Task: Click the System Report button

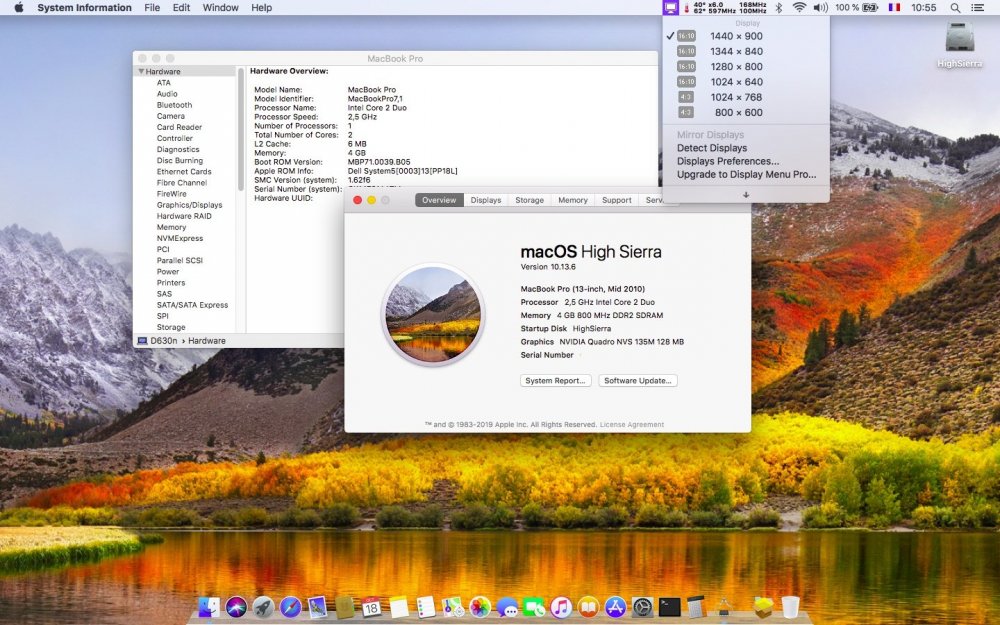Action: coord(555,380)
